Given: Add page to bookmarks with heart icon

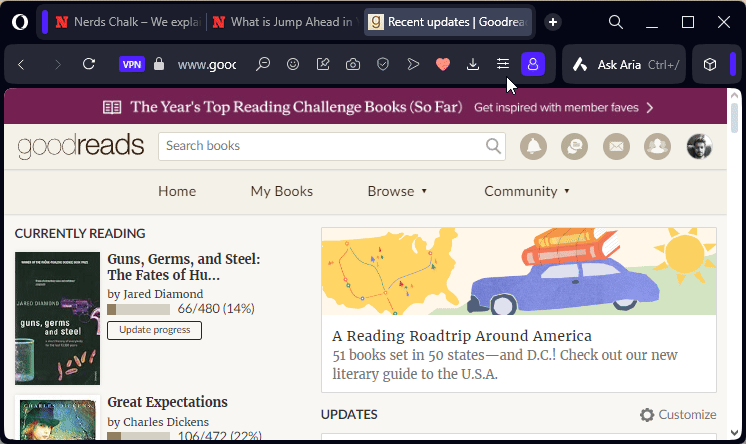Looking at the screenshot, I should pos(443,64).
